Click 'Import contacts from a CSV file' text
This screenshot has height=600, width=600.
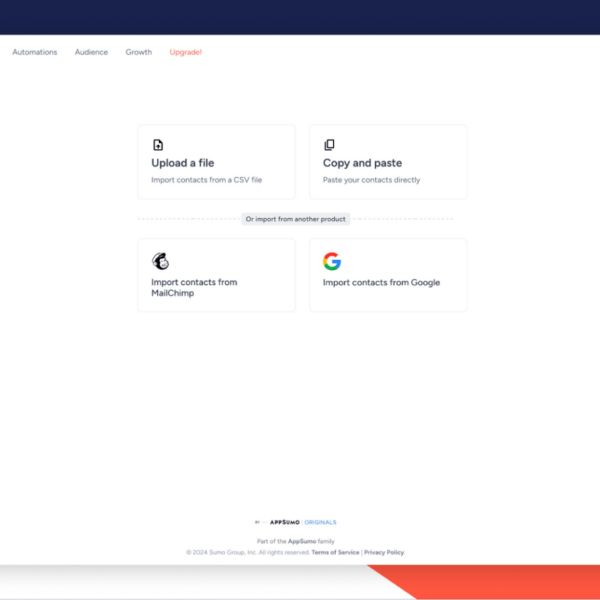pos(207,180)
